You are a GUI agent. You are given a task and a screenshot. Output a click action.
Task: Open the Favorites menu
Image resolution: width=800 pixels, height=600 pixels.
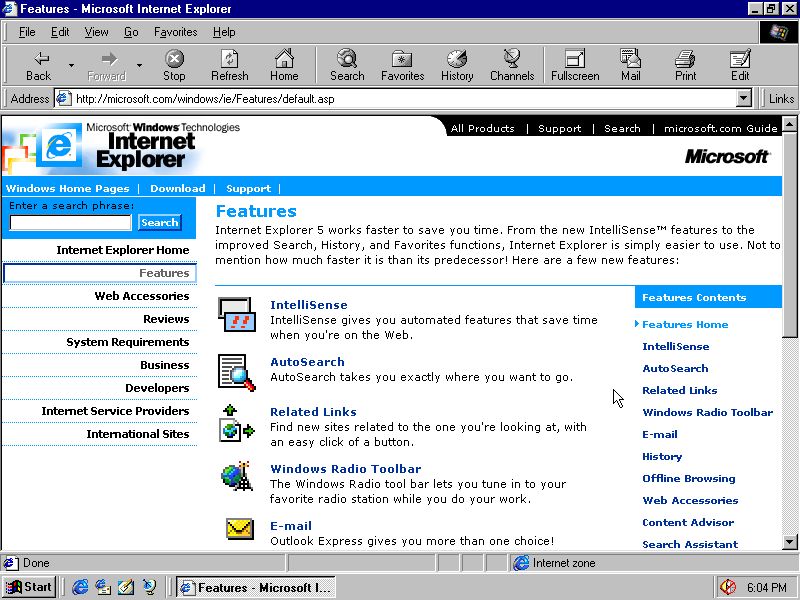point(176,32)
